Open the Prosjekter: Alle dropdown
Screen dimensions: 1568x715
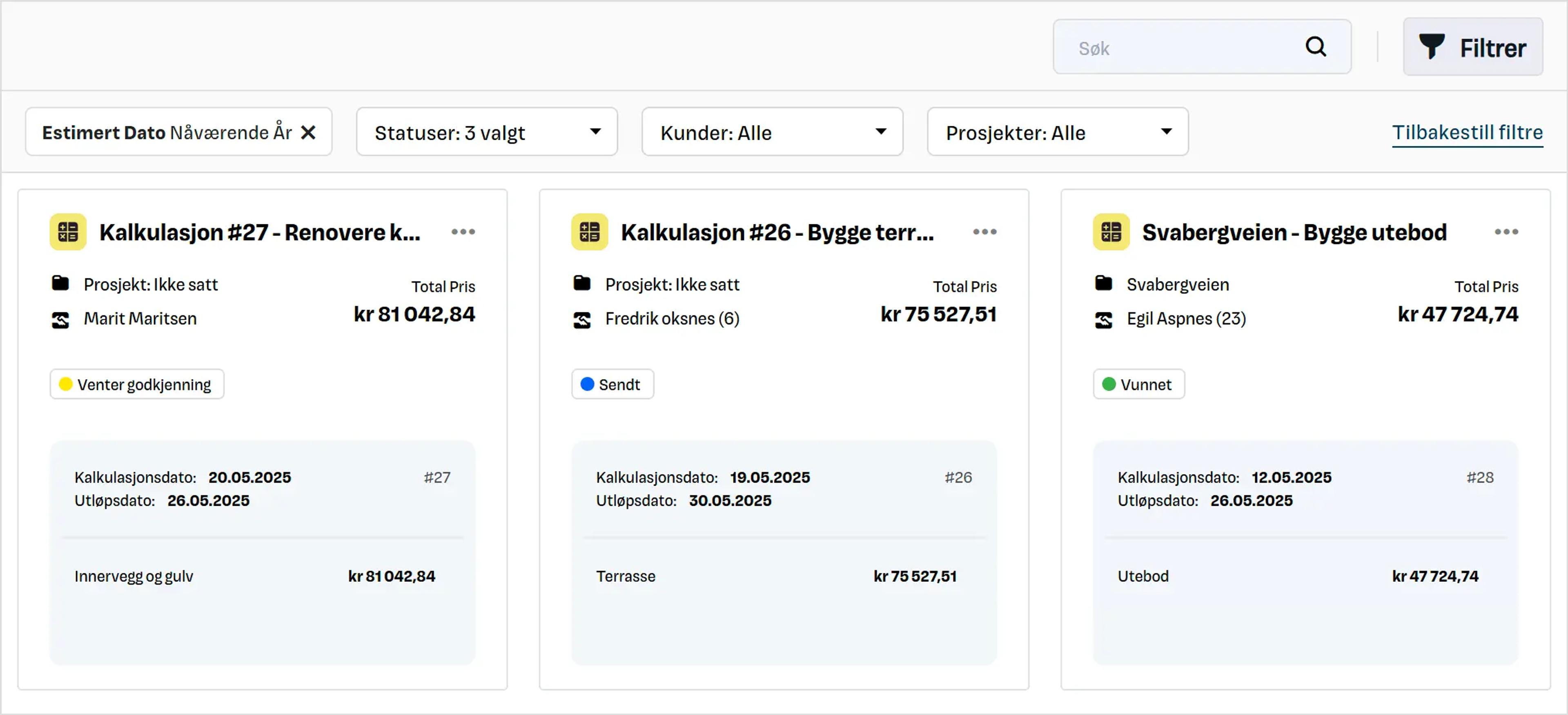click(x=1057, y=132)
